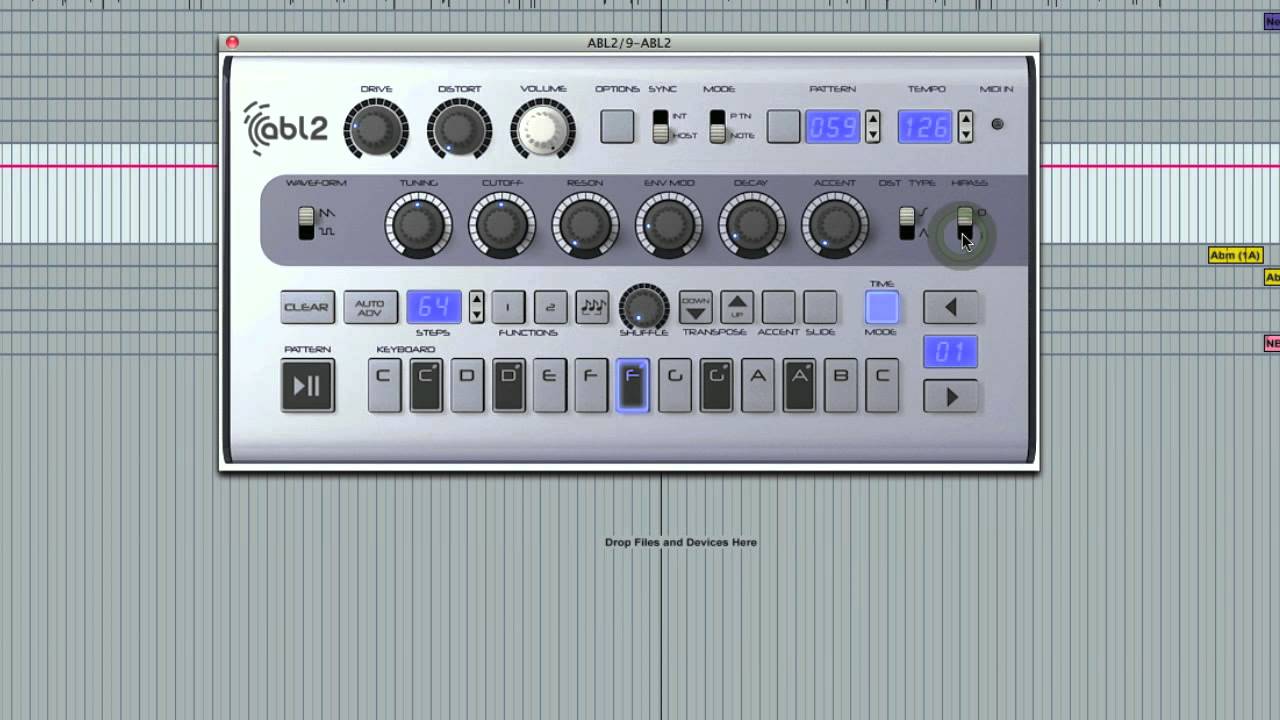The image size is (1280, 720).
Task: Toggle the Slide button
Action: 820,307
